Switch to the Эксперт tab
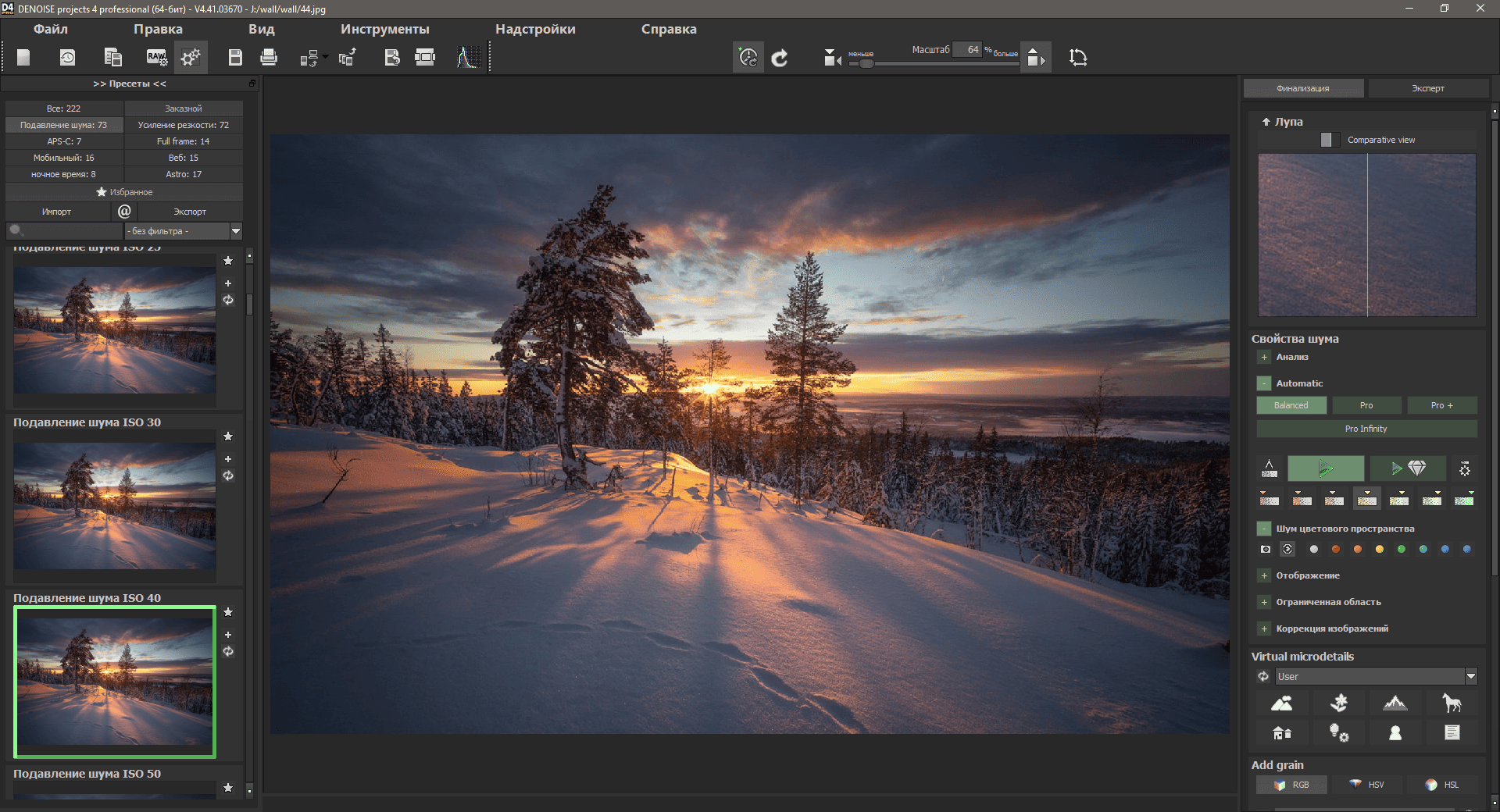Image resolution: width=1500 pixels, height=812 pixels. (x=1428, y=88)
